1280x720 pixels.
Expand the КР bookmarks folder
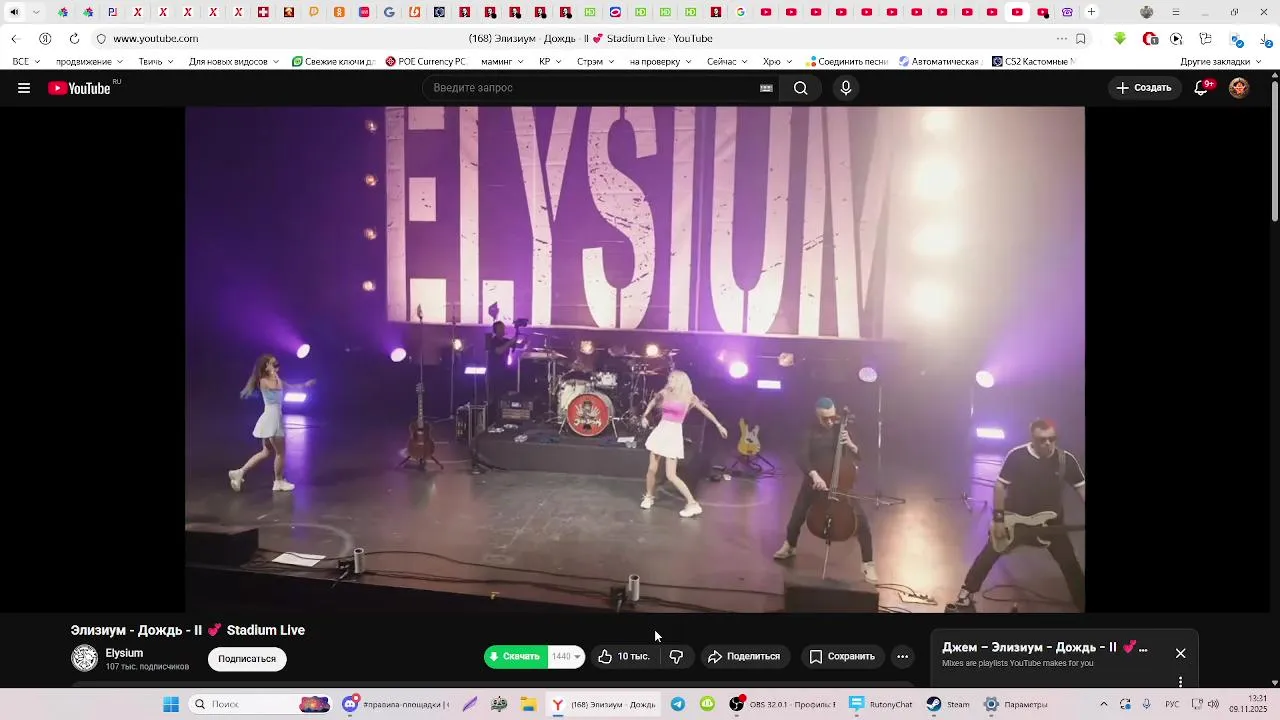551,61
